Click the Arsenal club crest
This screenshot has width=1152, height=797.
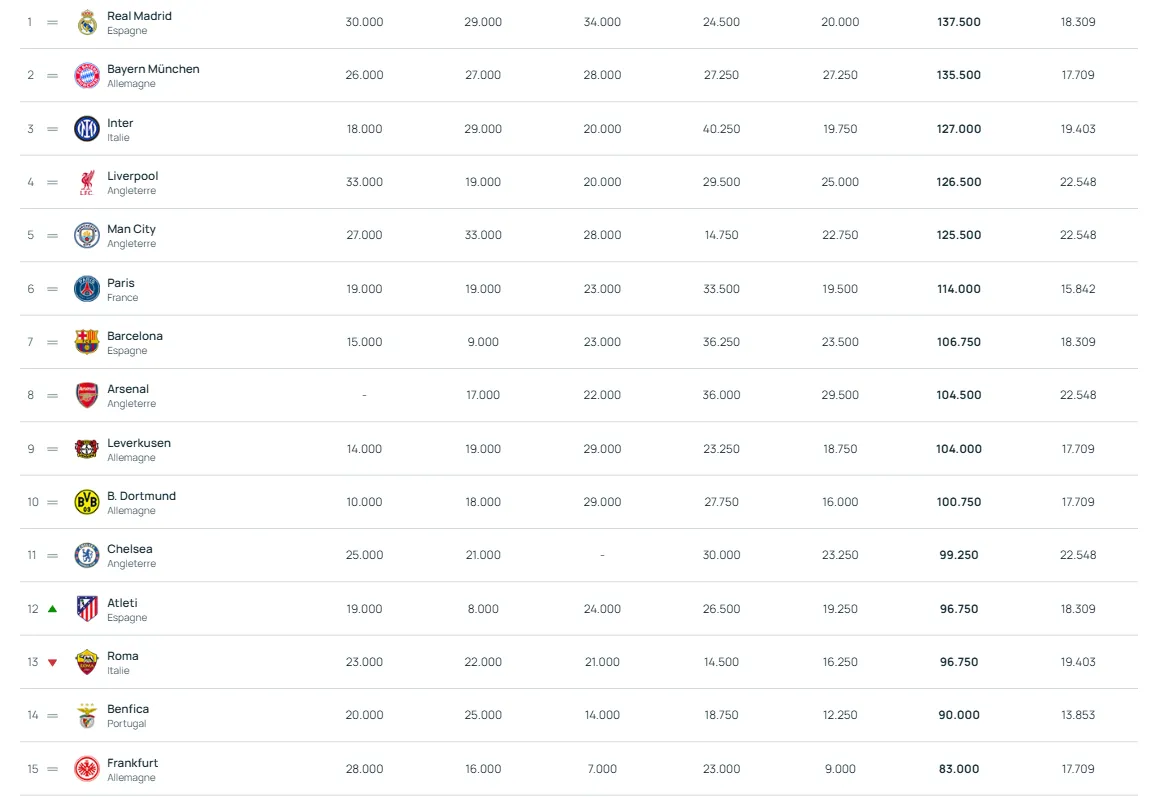point(87,395)
